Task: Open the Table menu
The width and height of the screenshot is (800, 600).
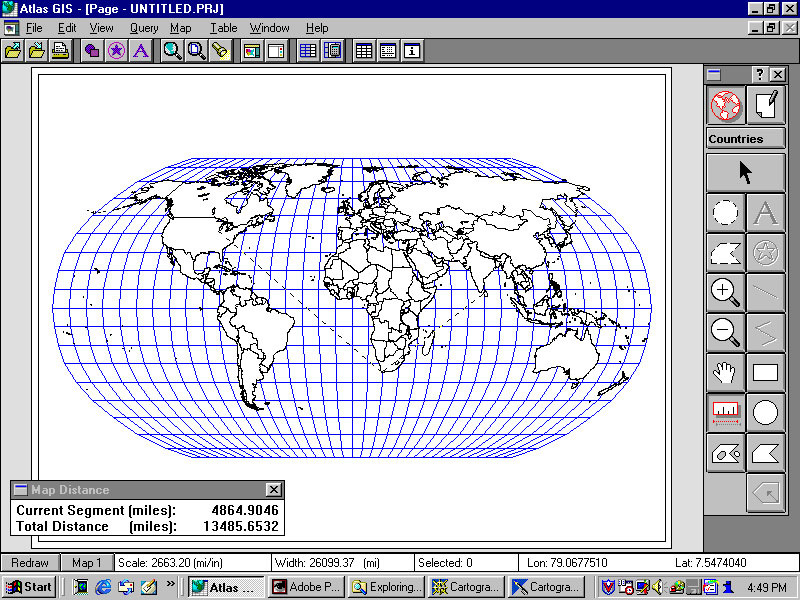Action: [223, 28]
